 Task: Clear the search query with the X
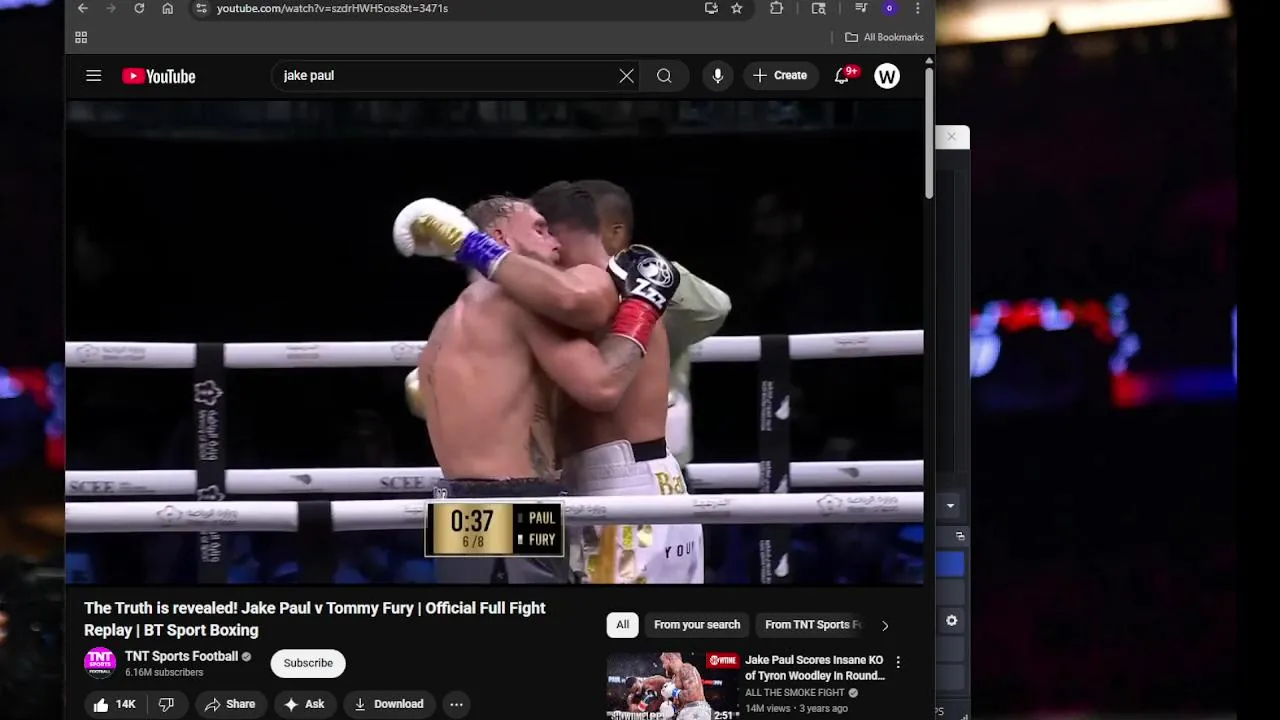(626, 76)
